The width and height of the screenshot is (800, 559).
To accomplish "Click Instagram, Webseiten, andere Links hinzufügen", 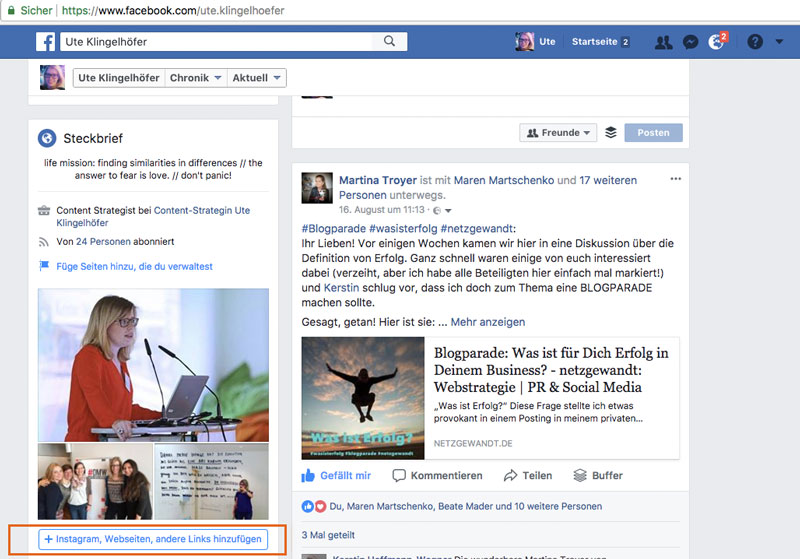I will click(x=153, y=539).
